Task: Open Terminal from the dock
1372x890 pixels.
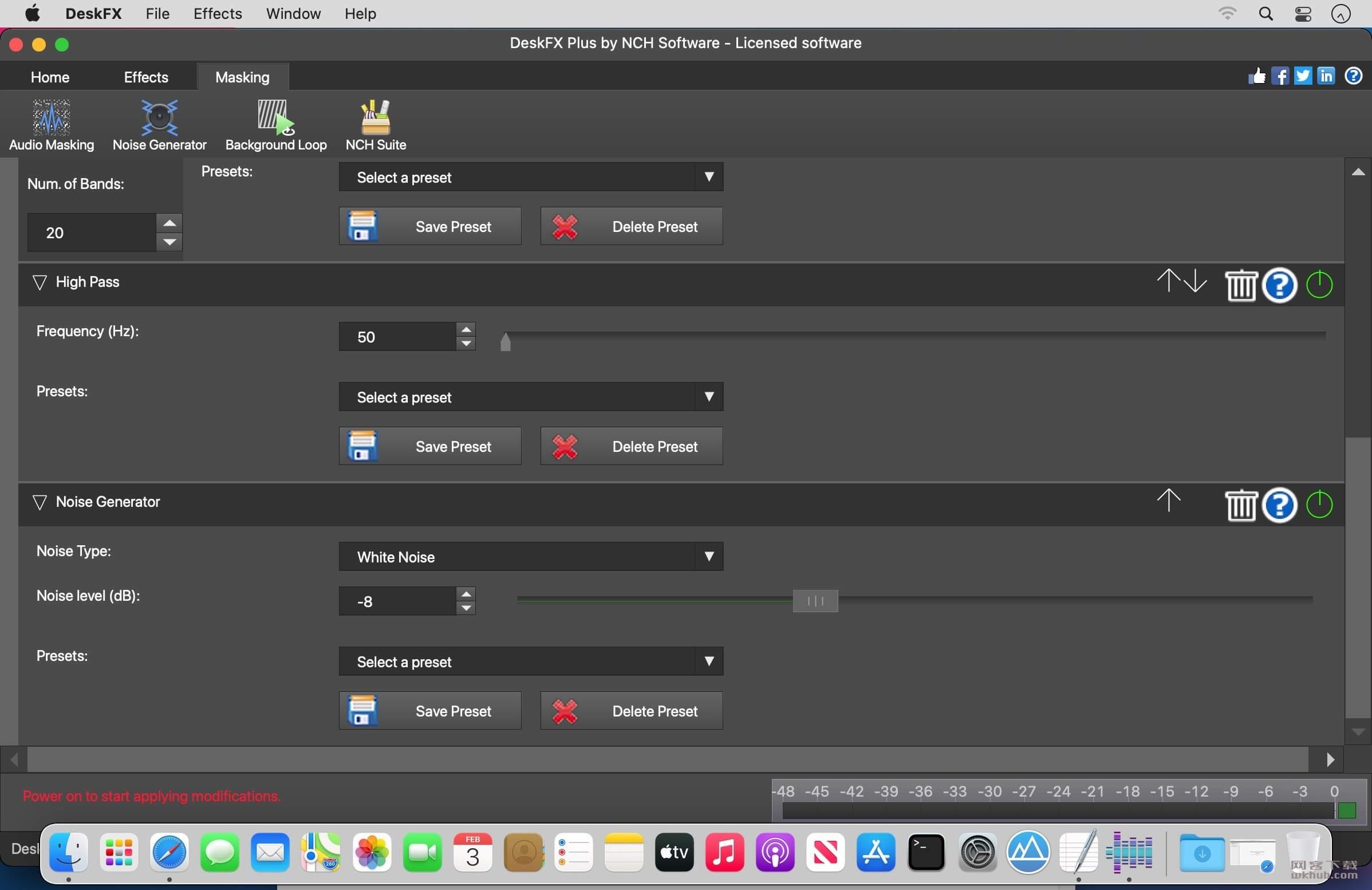Action: coord(926,852)
